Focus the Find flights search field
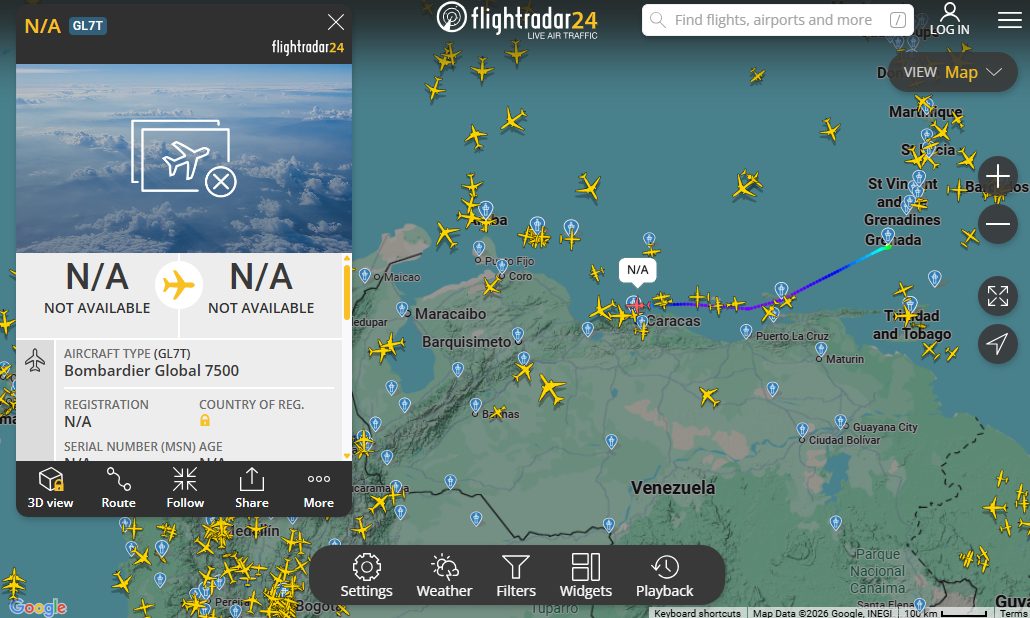 [x=778, y=20]
